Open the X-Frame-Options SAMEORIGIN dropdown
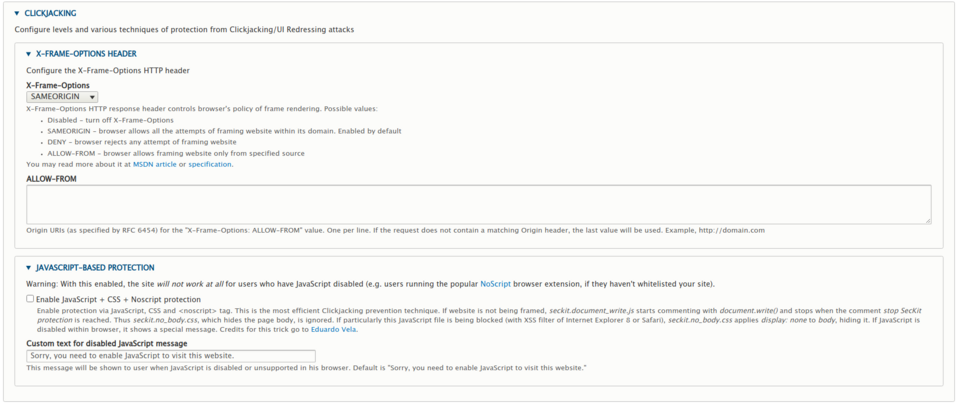 (62, 97)
